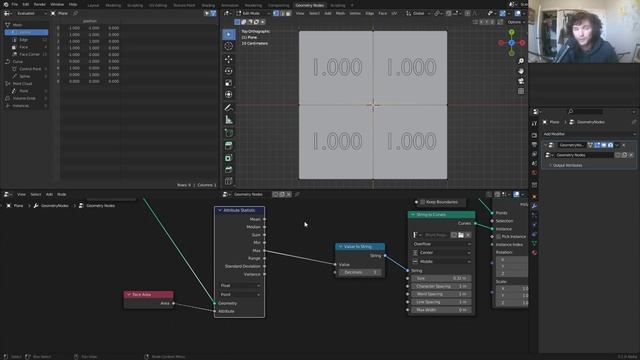This screenshot has width=640, height=360.
Task: Select the Annotate tool
Action: (x=229, y=108)
